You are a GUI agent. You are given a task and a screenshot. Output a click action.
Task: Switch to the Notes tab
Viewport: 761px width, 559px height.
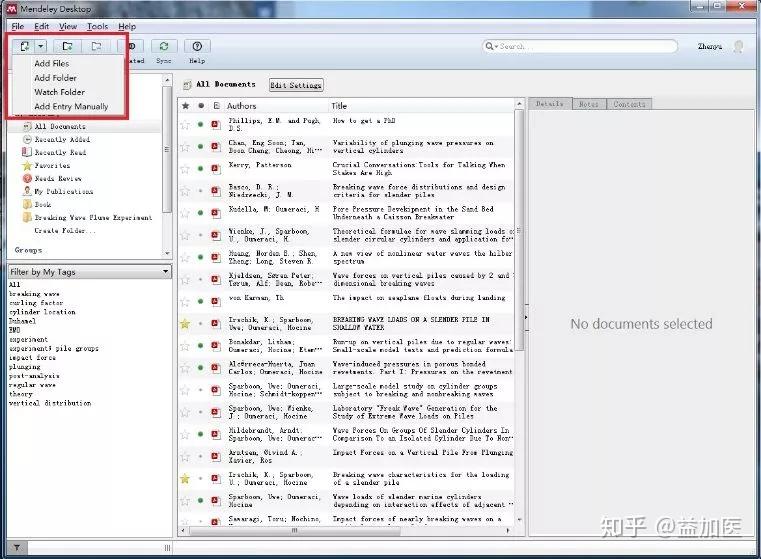coord(589,104)
